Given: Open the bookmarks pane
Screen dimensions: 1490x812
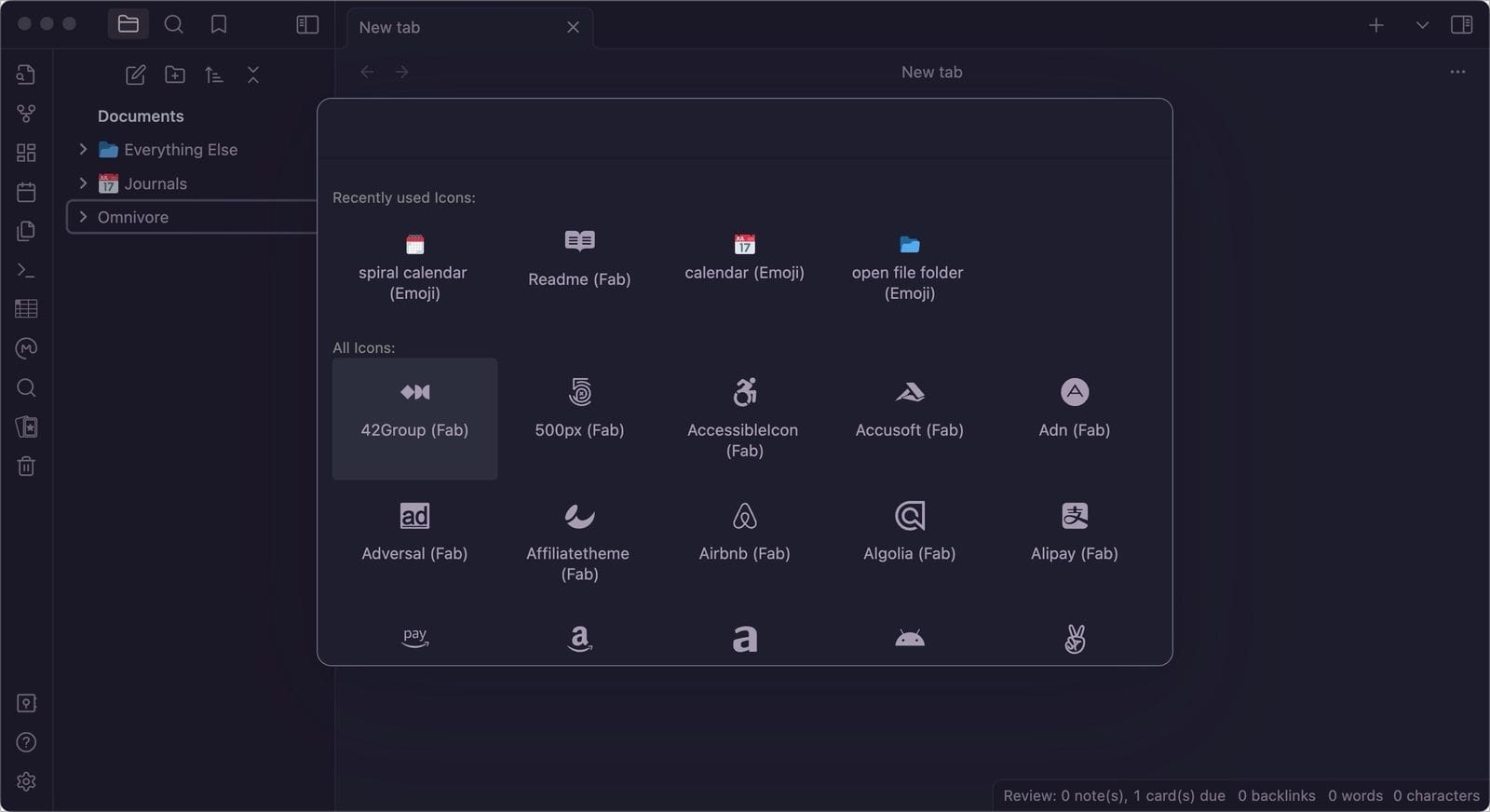Looking at the screenshot, I should coord(219,24).
